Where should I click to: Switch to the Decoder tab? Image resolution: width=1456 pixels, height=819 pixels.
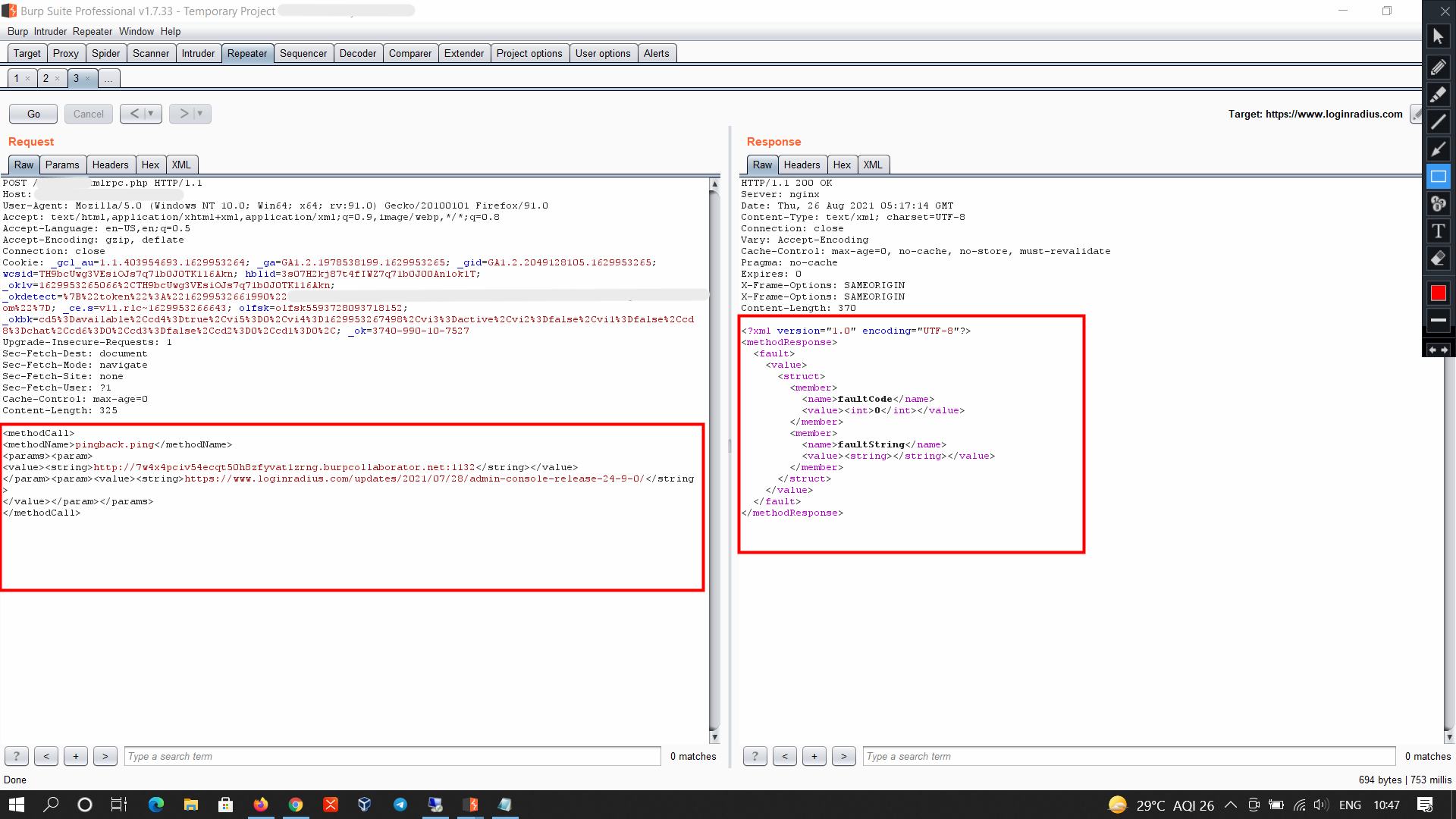coord(358,53)
